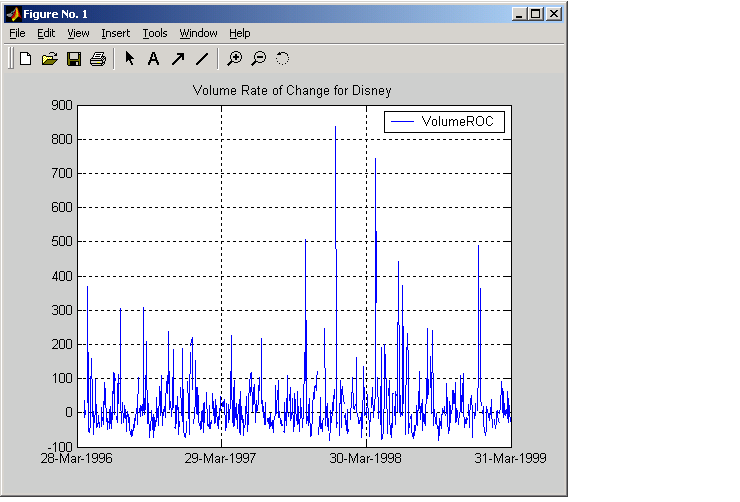Click the 'Figure No. 1' title bar text

click(x=55, y=14)
